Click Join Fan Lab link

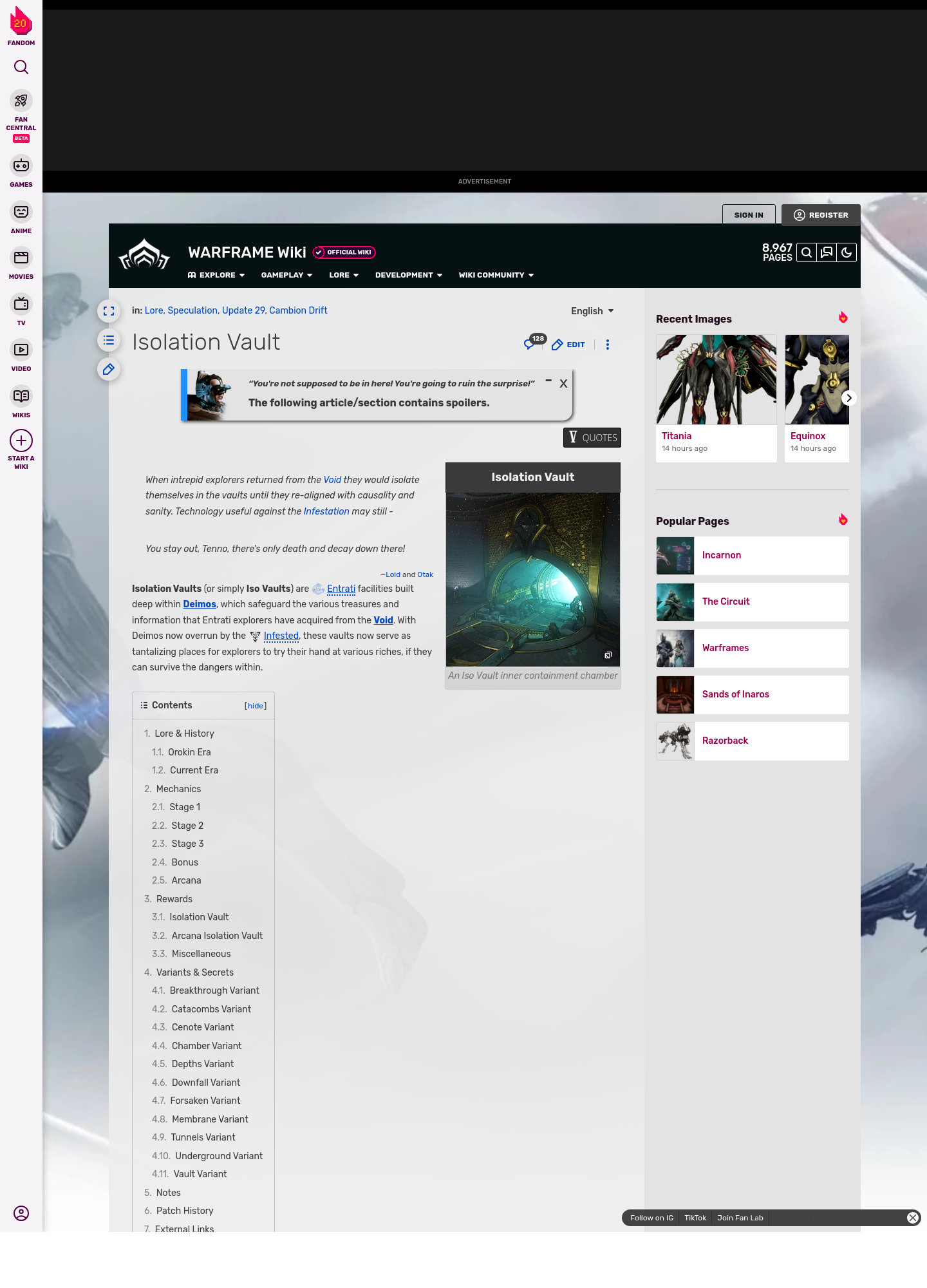(x=740, y=1218)
